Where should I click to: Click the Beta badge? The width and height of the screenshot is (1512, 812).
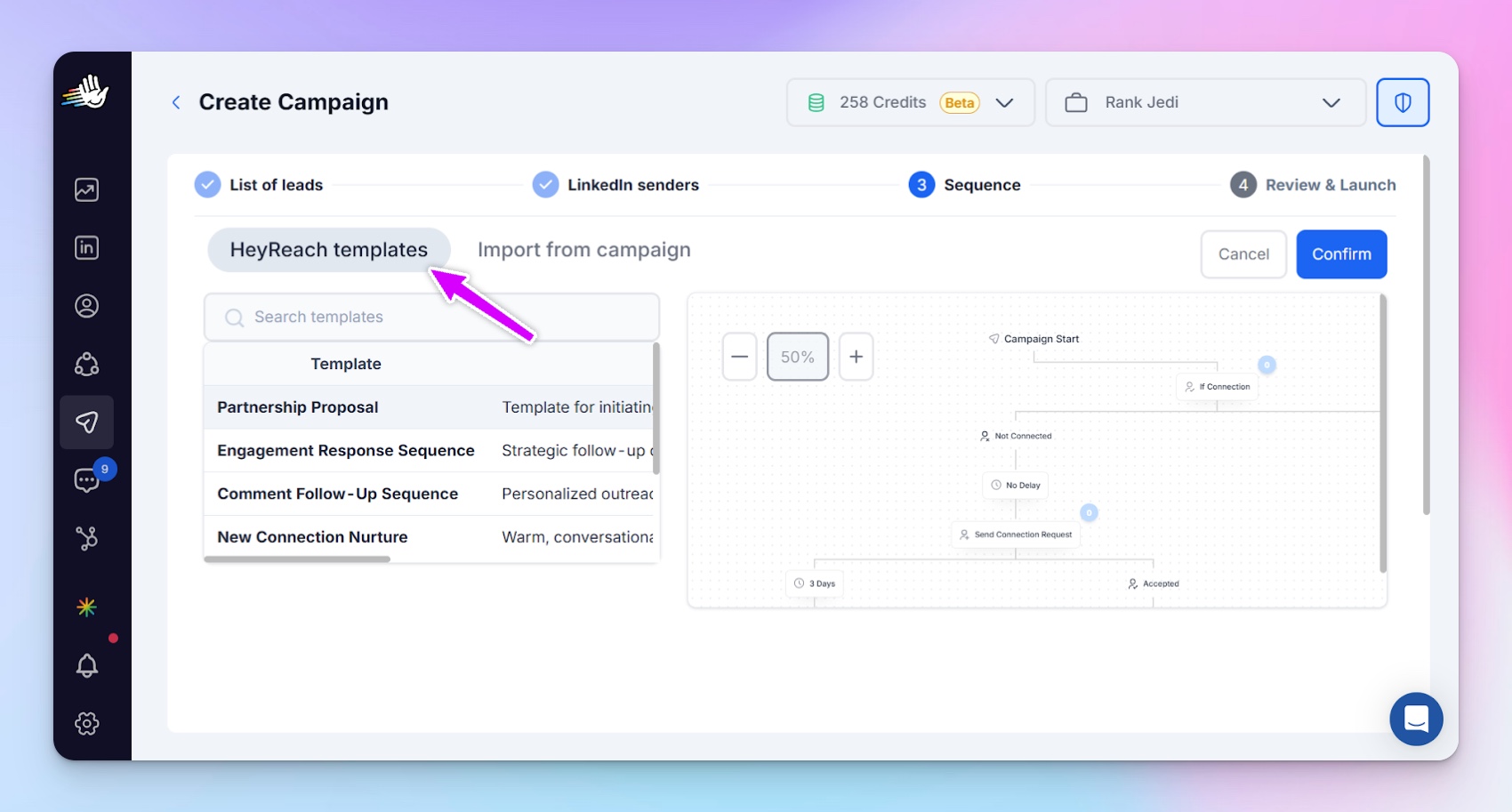(960, 102)
